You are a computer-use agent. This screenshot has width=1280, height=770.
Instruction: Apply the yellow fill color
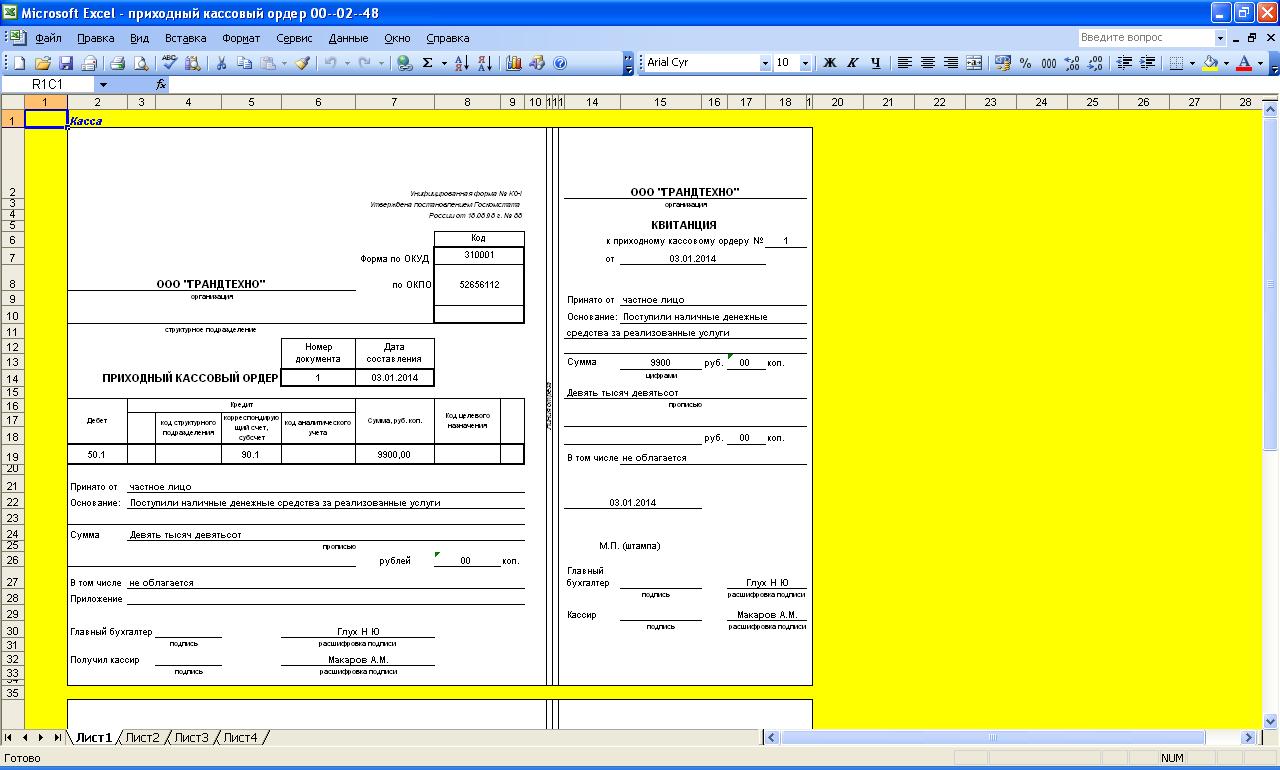click(x=1210, y=63)
